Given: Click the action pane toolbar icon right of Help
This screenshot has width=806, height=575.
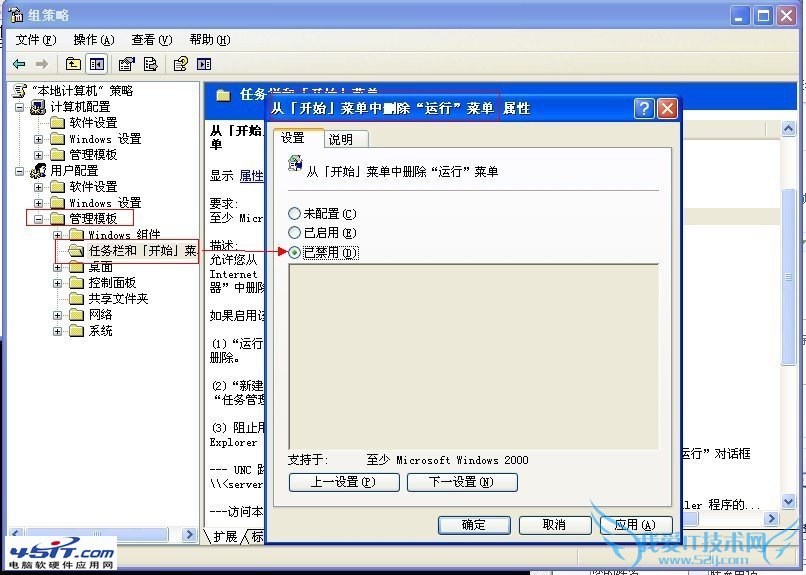Looking at the screenshot, I should pyautogui.click(x=204, y=64).
